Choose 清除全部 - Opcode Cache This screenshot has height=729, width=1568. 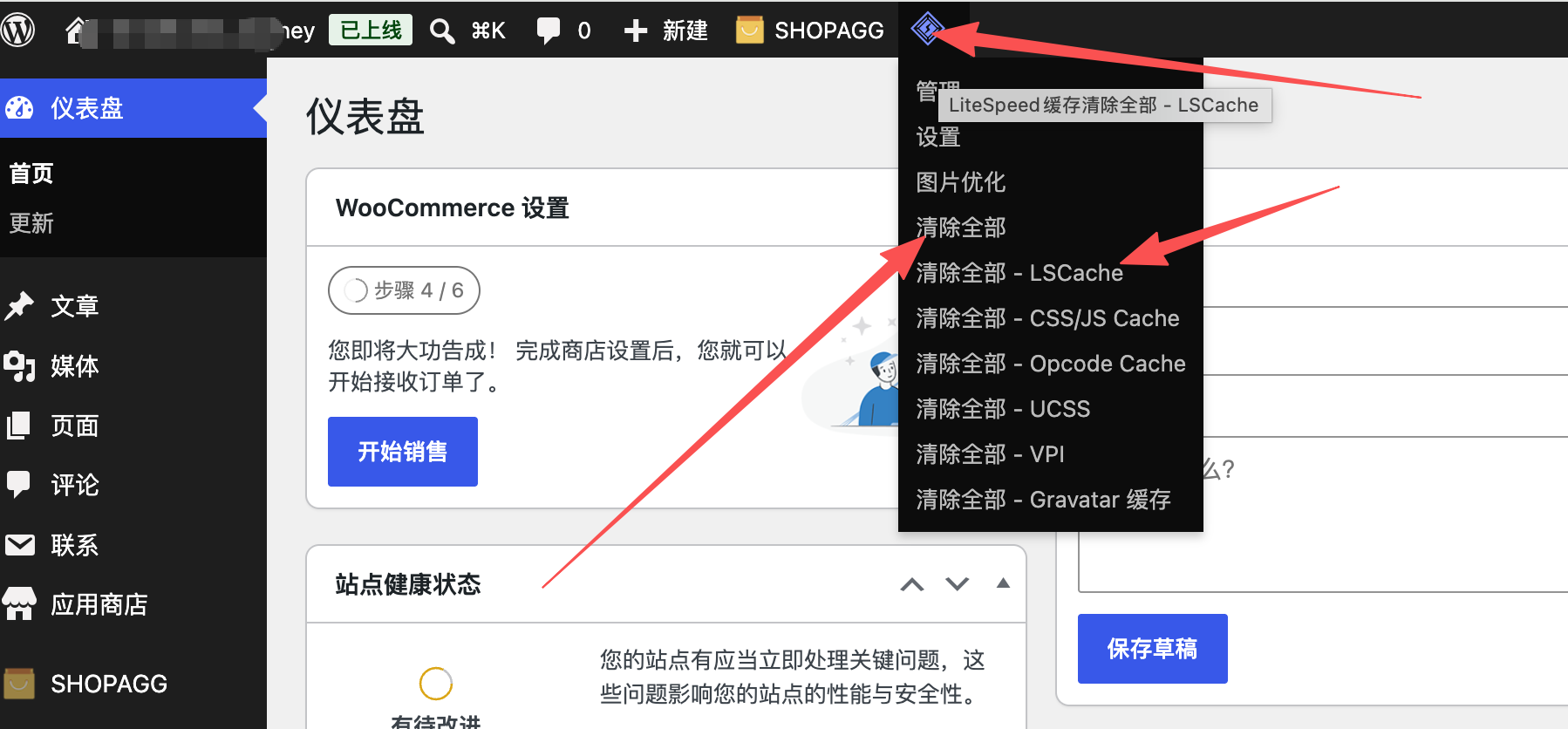[x=1051, y=364]
